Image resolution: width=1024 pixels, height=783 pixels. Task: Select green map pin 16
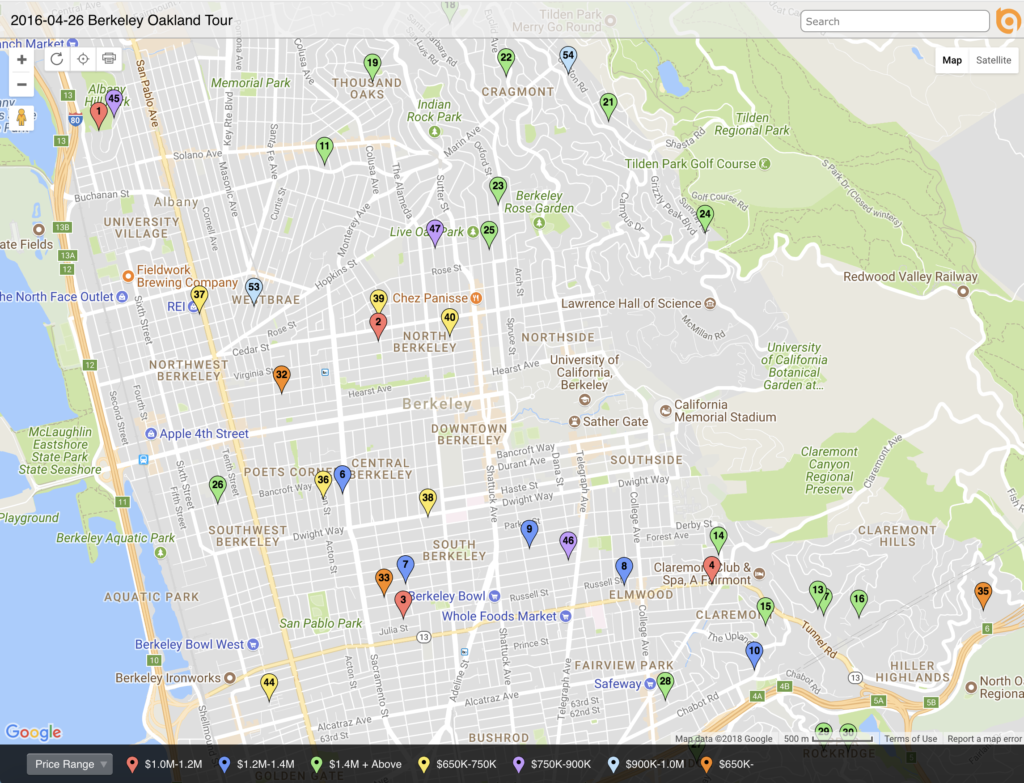(x=859, y=603)
